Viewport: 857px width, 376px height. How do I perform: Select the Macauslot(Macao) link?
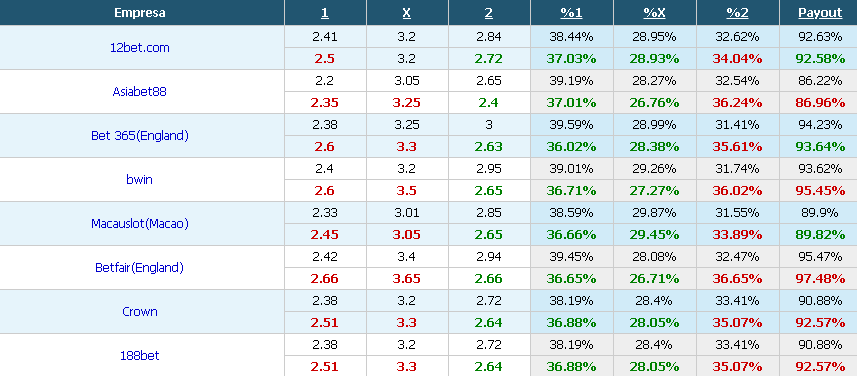(139, 224)
